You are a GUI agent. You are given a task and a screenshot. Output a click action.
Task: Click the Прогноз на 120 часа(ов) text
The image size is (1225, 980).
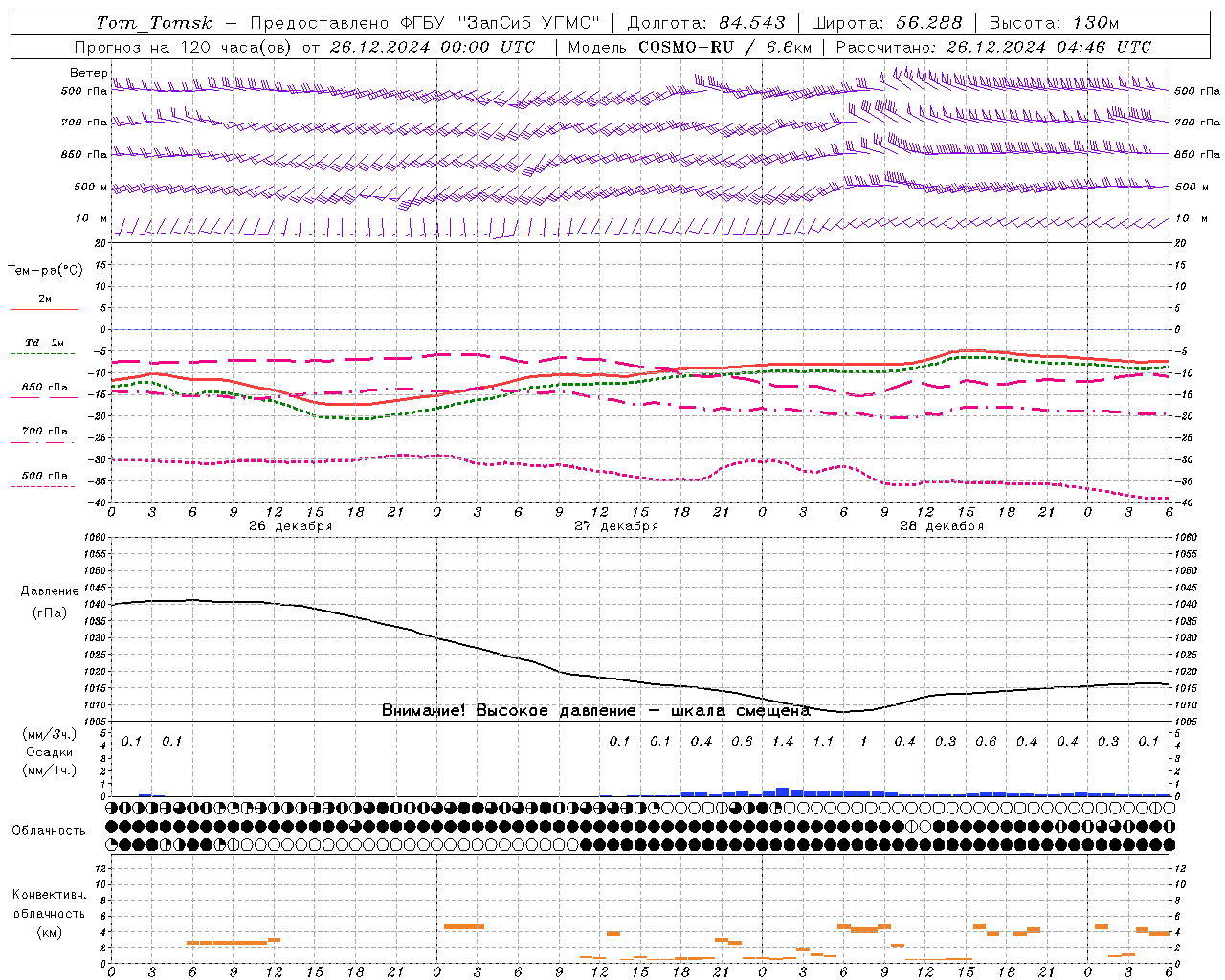point(184,47)
